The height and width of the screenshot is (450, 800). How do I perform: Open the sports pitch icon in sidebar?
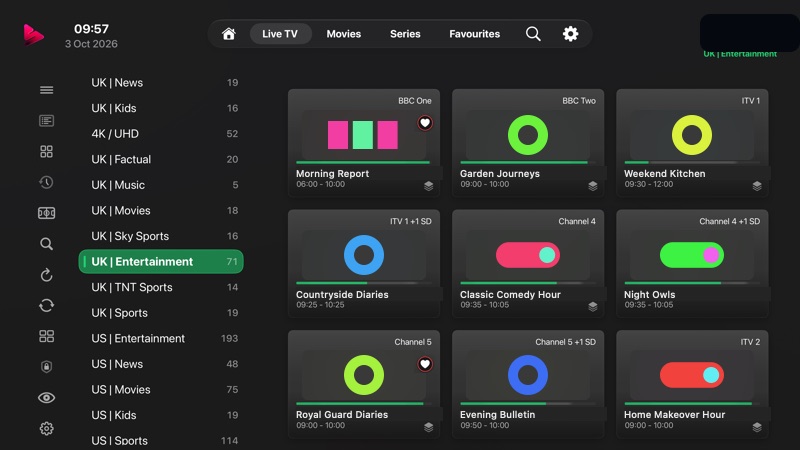point(46,213)
